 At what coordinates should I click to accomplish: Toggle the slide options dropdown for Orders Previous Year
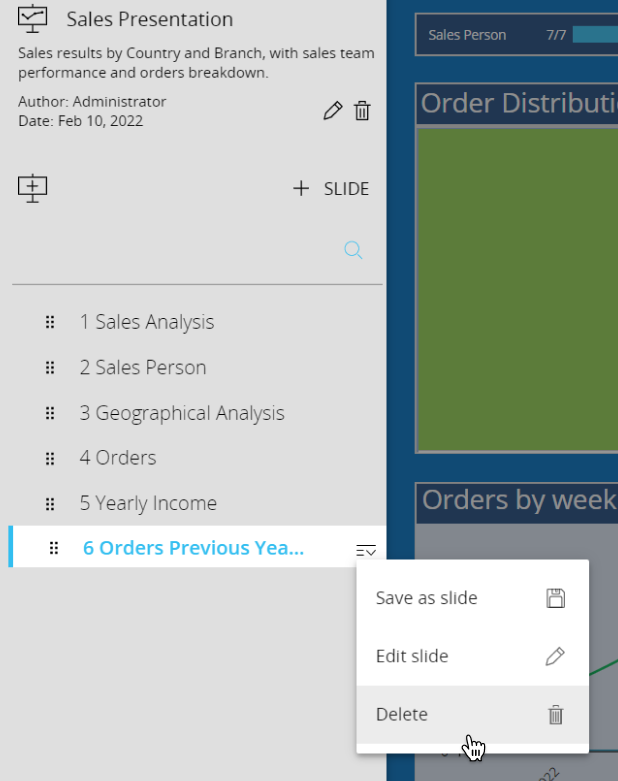click(366, 549)
